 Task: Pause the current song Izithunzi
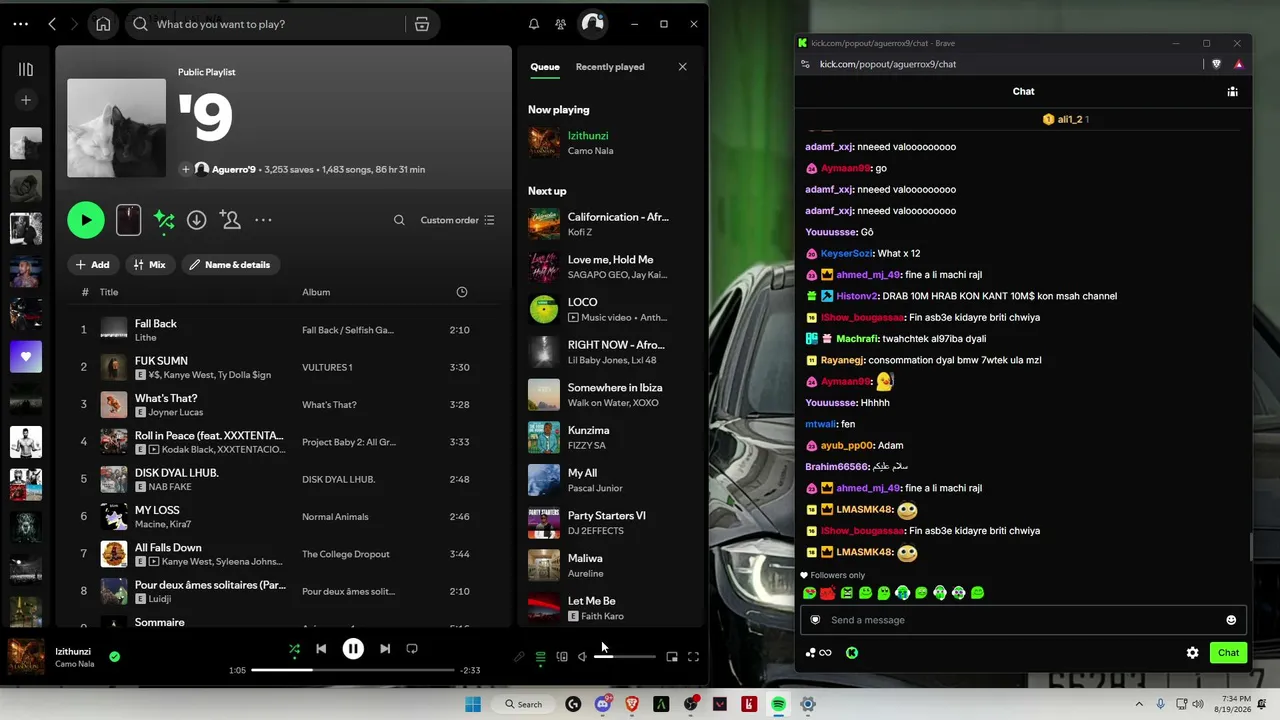pos(353,649)
